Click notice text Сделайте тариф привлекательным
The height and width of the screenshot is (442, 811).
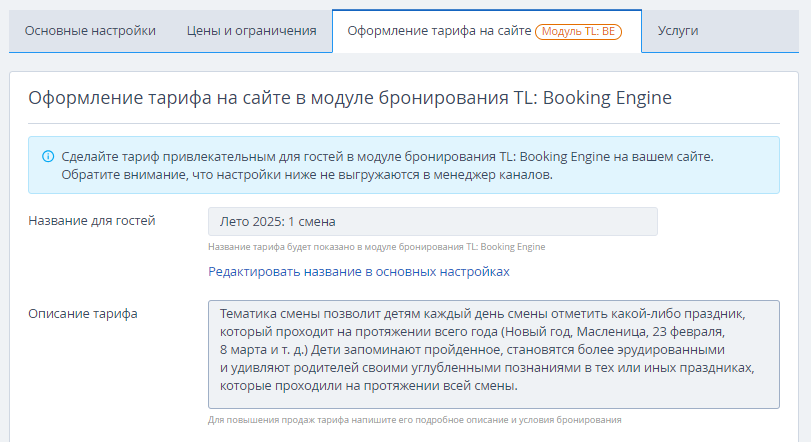coord(387,165)
